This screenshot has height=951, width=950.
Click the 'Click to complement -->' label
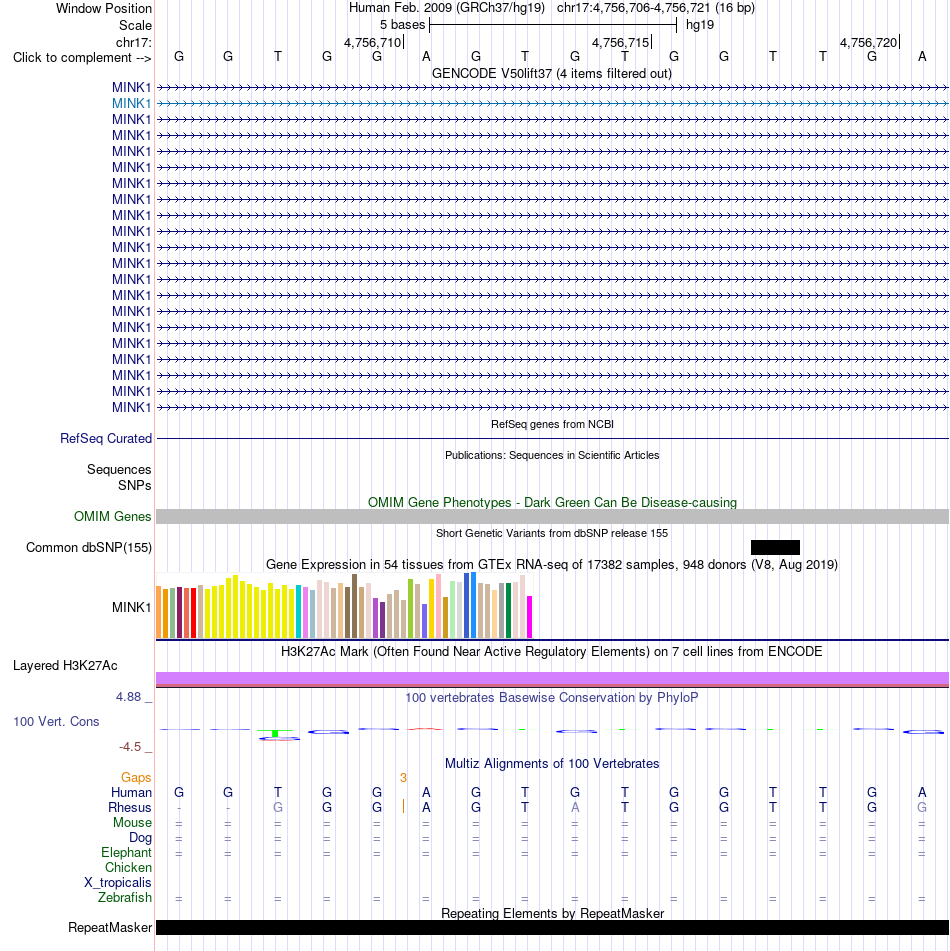(82, 58)
